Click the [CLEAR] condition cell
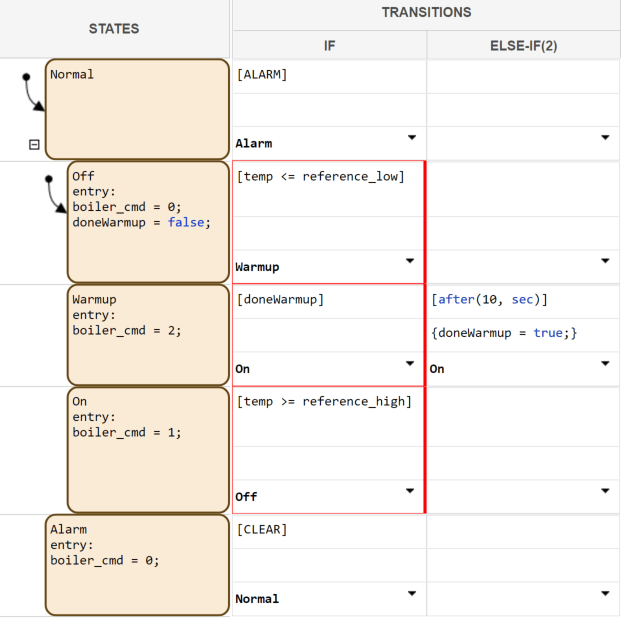626x626 pixels. pyautogui.click(x=329, y=530)
